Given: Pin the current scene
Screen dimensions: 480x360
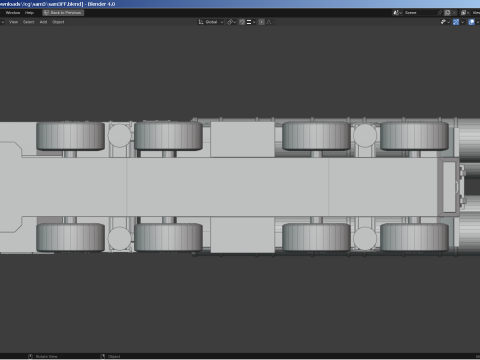Looking at the screenshot, I should pos(440,13).
